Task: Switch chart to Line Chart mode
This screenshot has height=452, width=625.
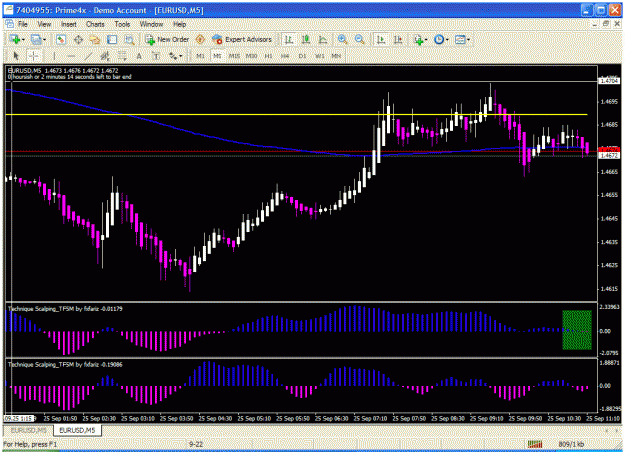Action: tap(323, 39)
